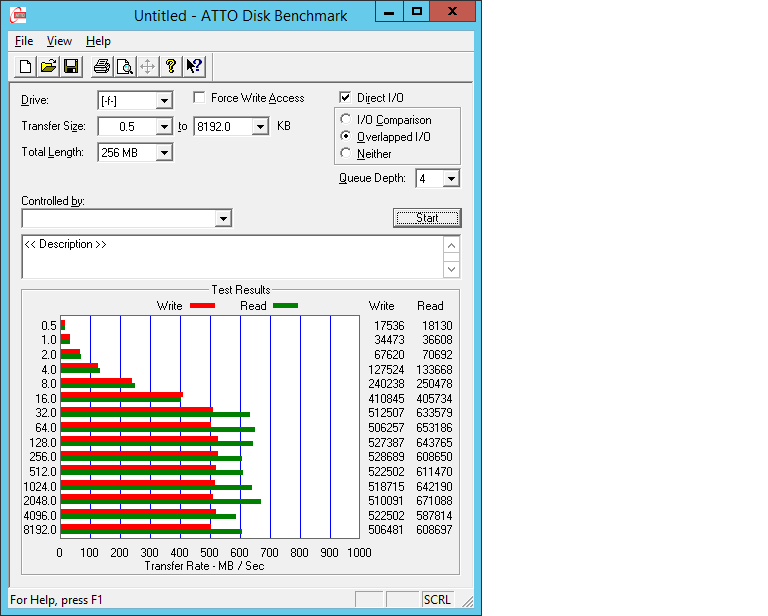The width and height of the screenshot is (768, 616).
Task: Click the New document toolbar icon
Action: pos(25,66)
